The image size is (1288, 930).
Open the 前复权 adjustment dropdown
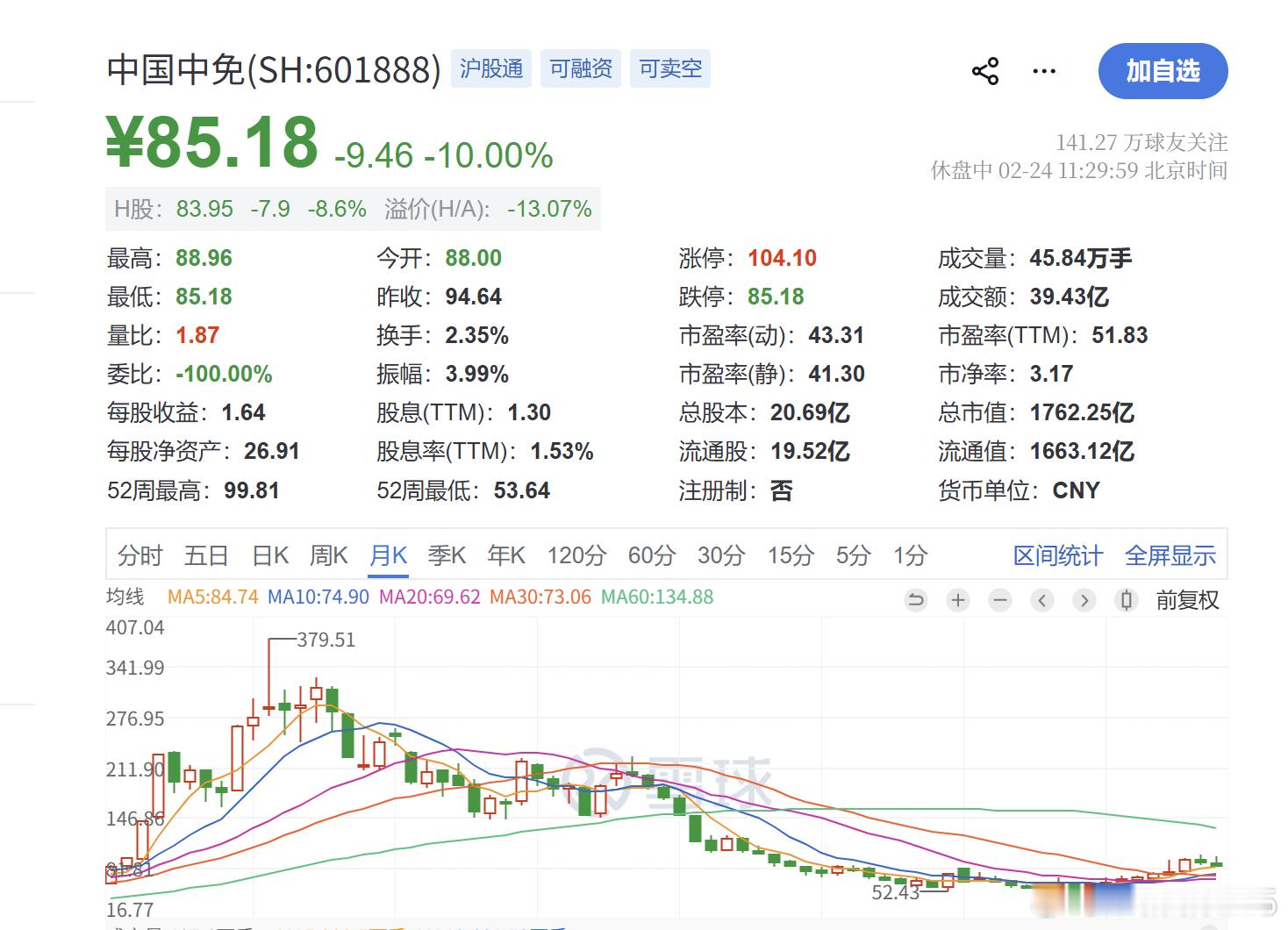click(x=1186, y=600)
